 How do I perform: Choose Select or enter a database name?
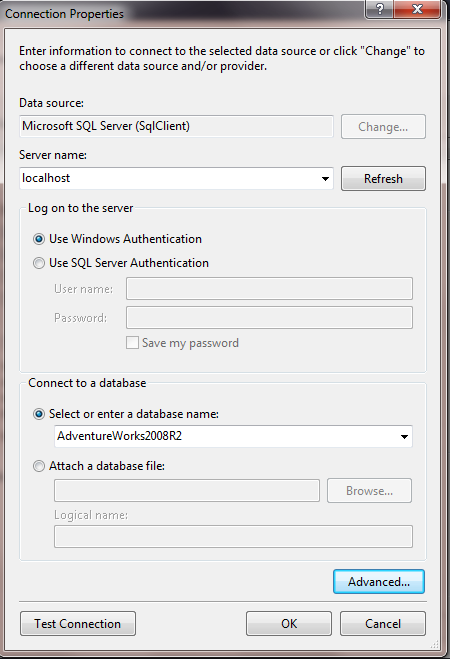point(39,414)
